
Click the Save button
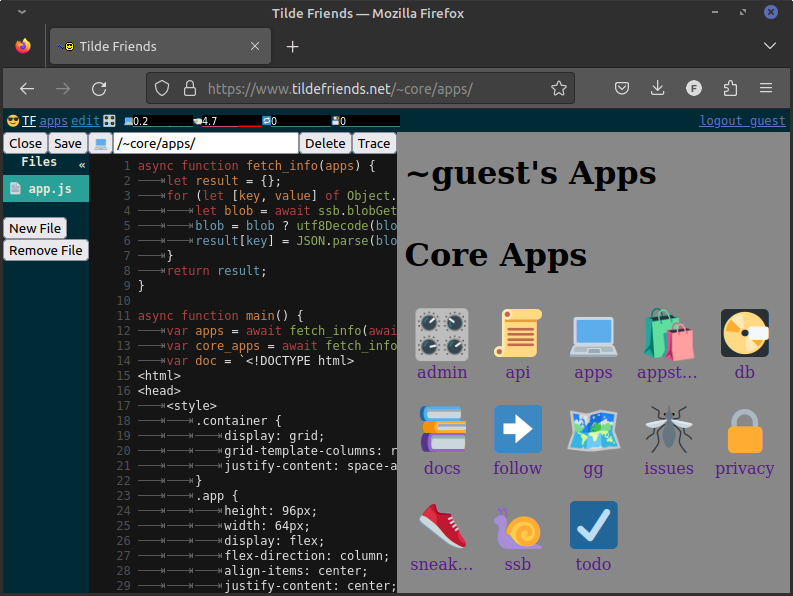(x=68, y=144)
